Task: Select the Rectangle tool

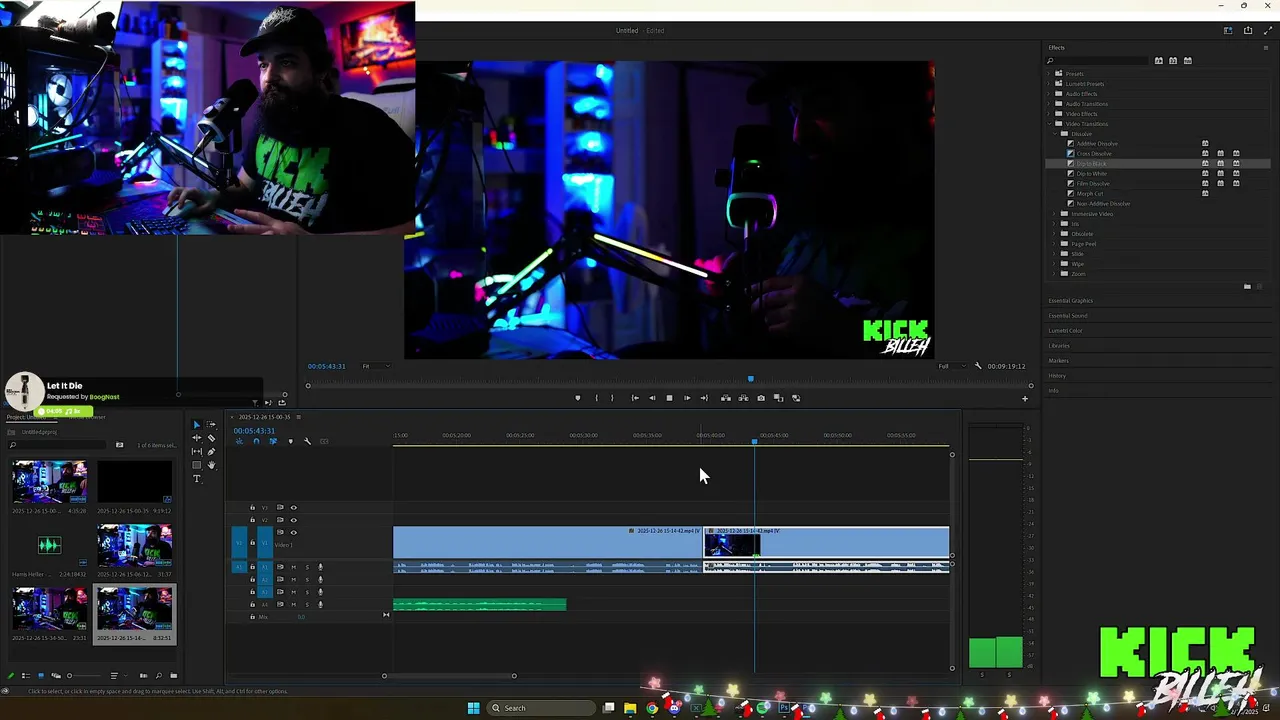Action: point(197,465)
